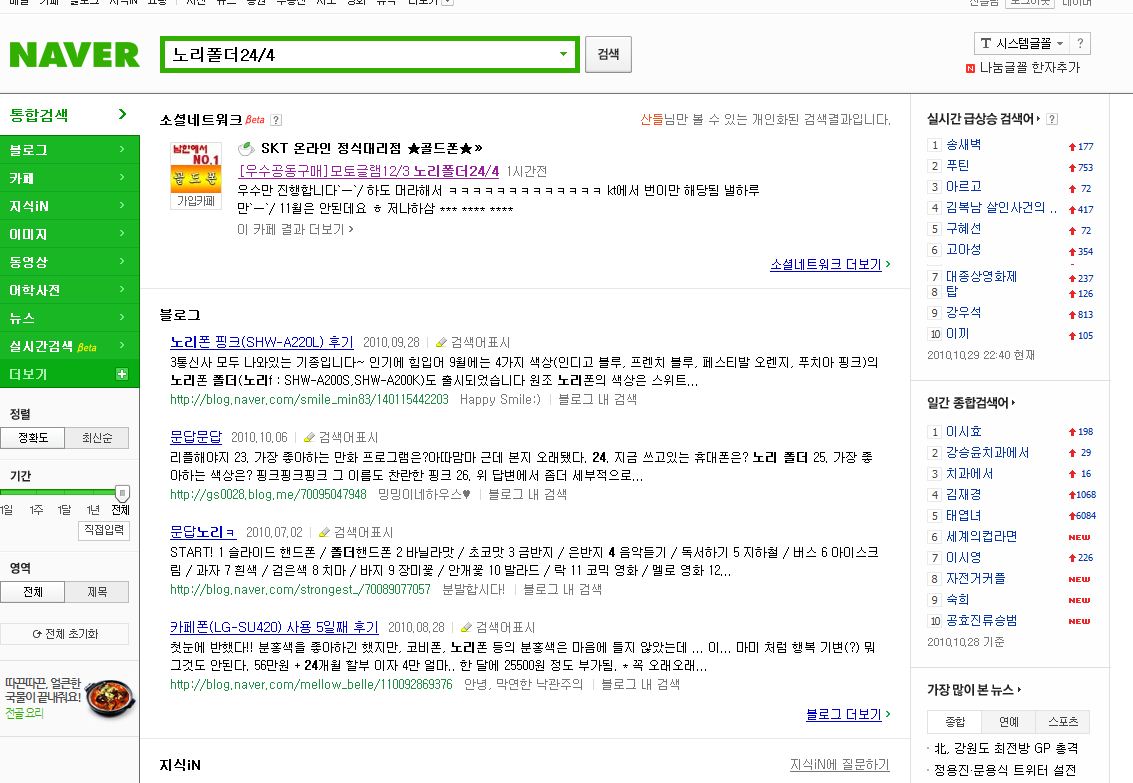Viewport: 1133px width, 783px height.
Task: Open the 뉴스 search category
Action: coord(69,318)
